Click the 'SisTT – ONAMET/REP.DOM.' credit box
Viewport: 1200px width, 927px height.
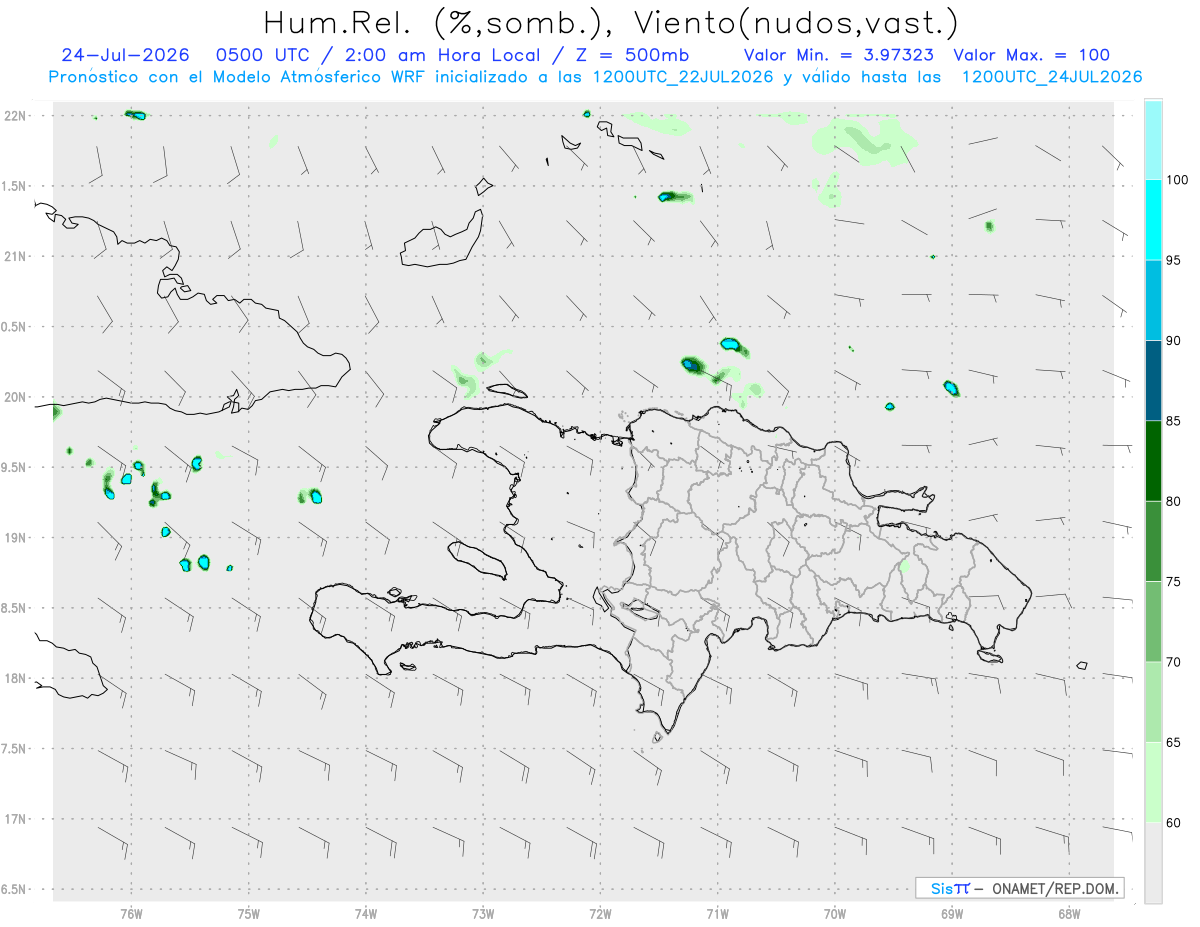1020,888
